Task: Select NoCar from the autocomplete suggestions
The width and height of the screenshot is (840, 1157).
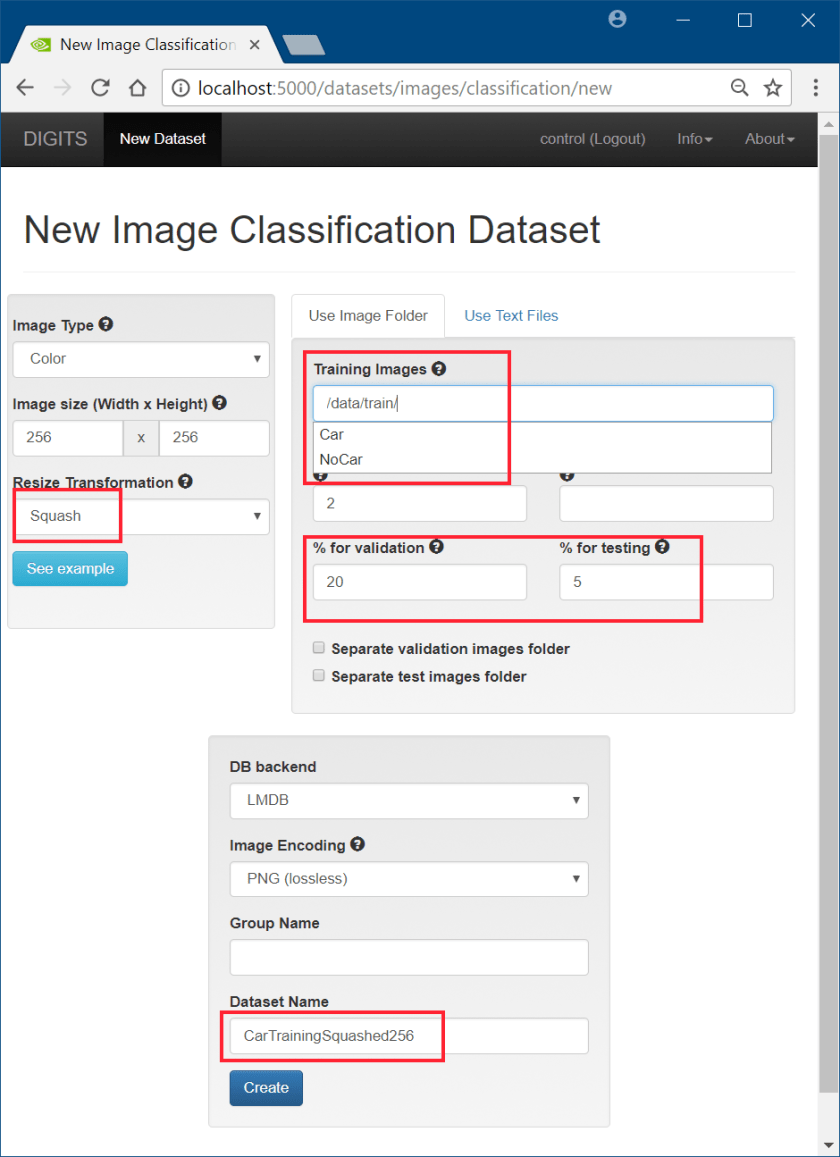Action: 341,460
